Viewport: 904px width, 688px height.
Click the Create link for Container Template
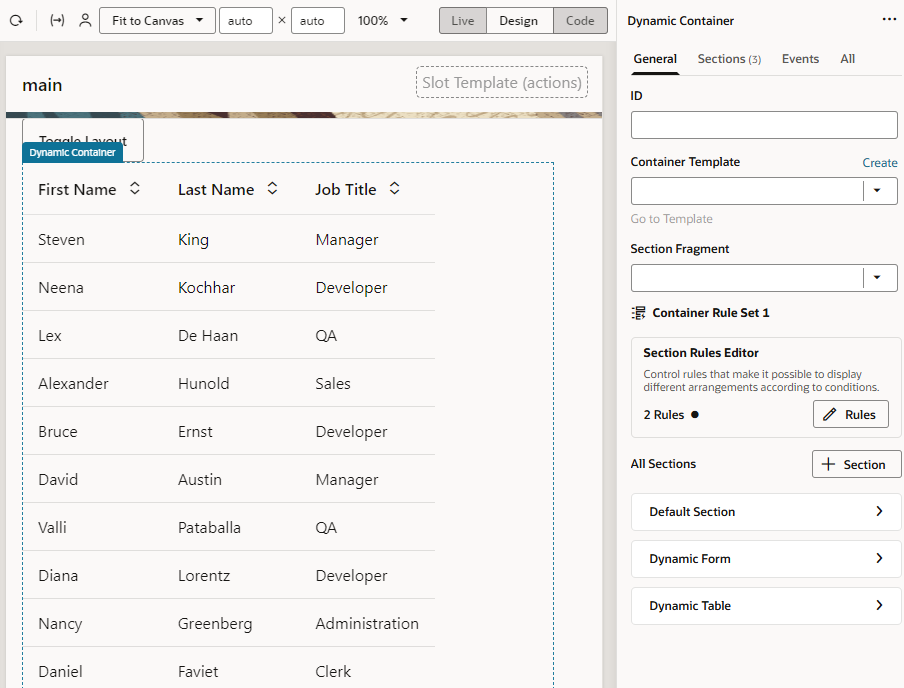[879, 163]
